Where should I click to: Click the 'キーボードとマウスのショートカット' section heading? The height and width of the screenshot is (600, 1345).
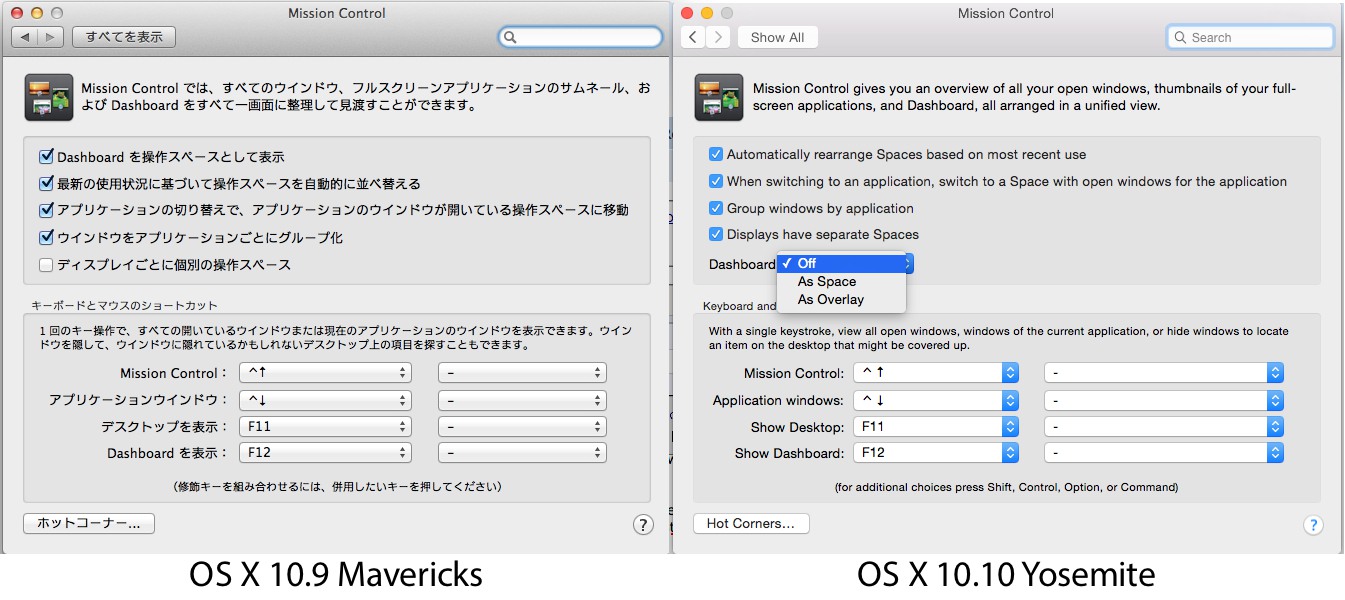tap(124, 305)
